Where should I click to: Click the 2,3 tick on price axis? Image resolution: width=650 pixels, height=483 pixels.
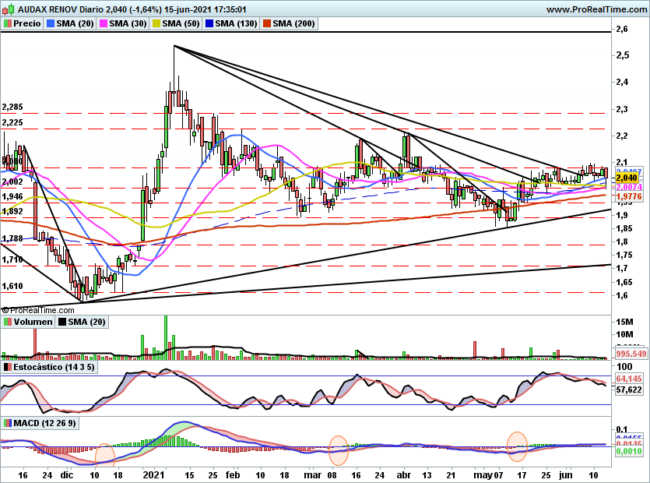tap(622, 109)
